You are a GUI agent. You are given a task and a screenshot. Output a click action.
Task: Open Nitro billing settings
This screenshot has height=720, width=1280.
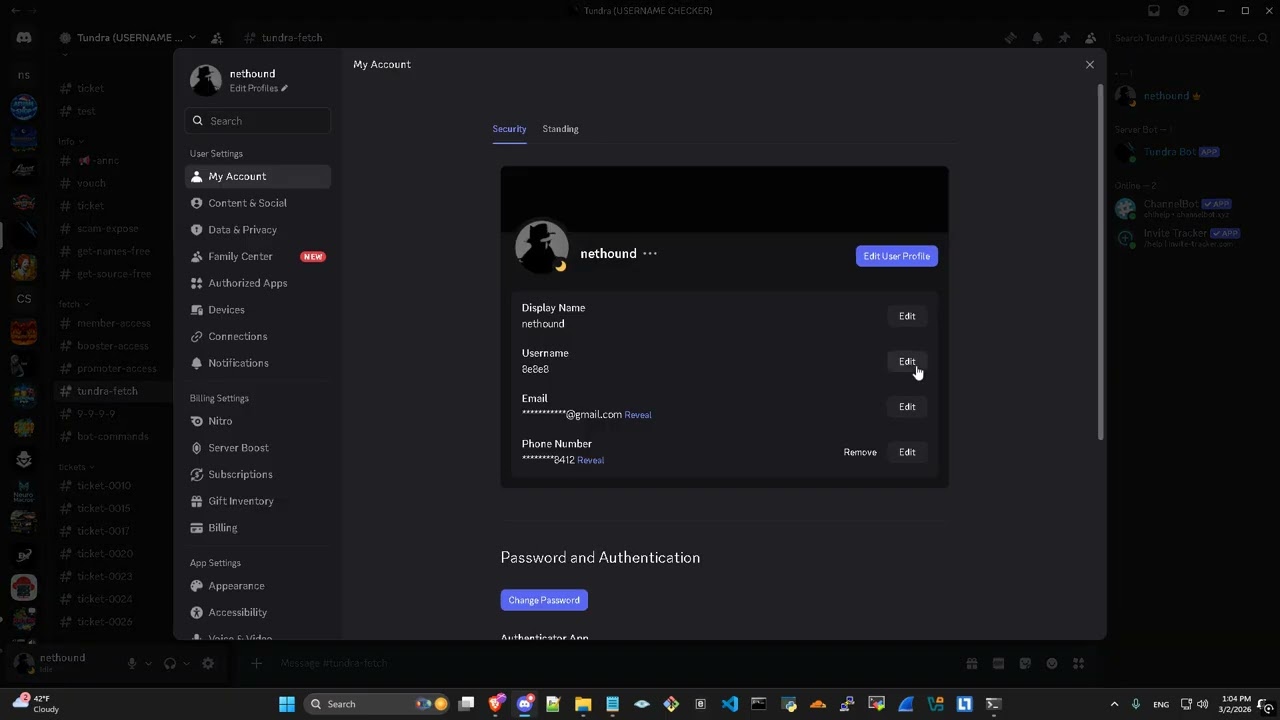[x=257, y=421]
